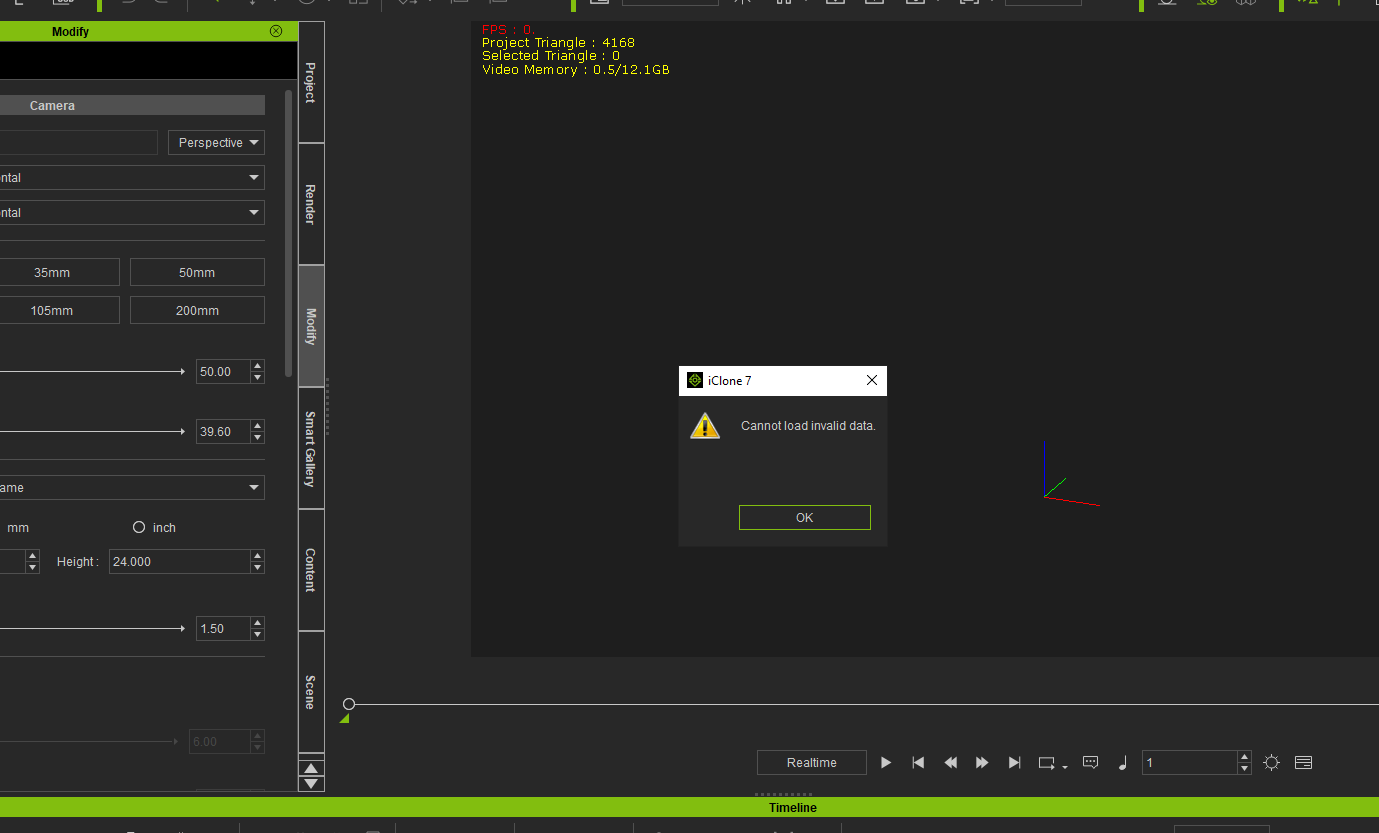The height and width of the screenshot is (833, 1379).
Task: Select the 200mm lens preset
Action: 197,310
